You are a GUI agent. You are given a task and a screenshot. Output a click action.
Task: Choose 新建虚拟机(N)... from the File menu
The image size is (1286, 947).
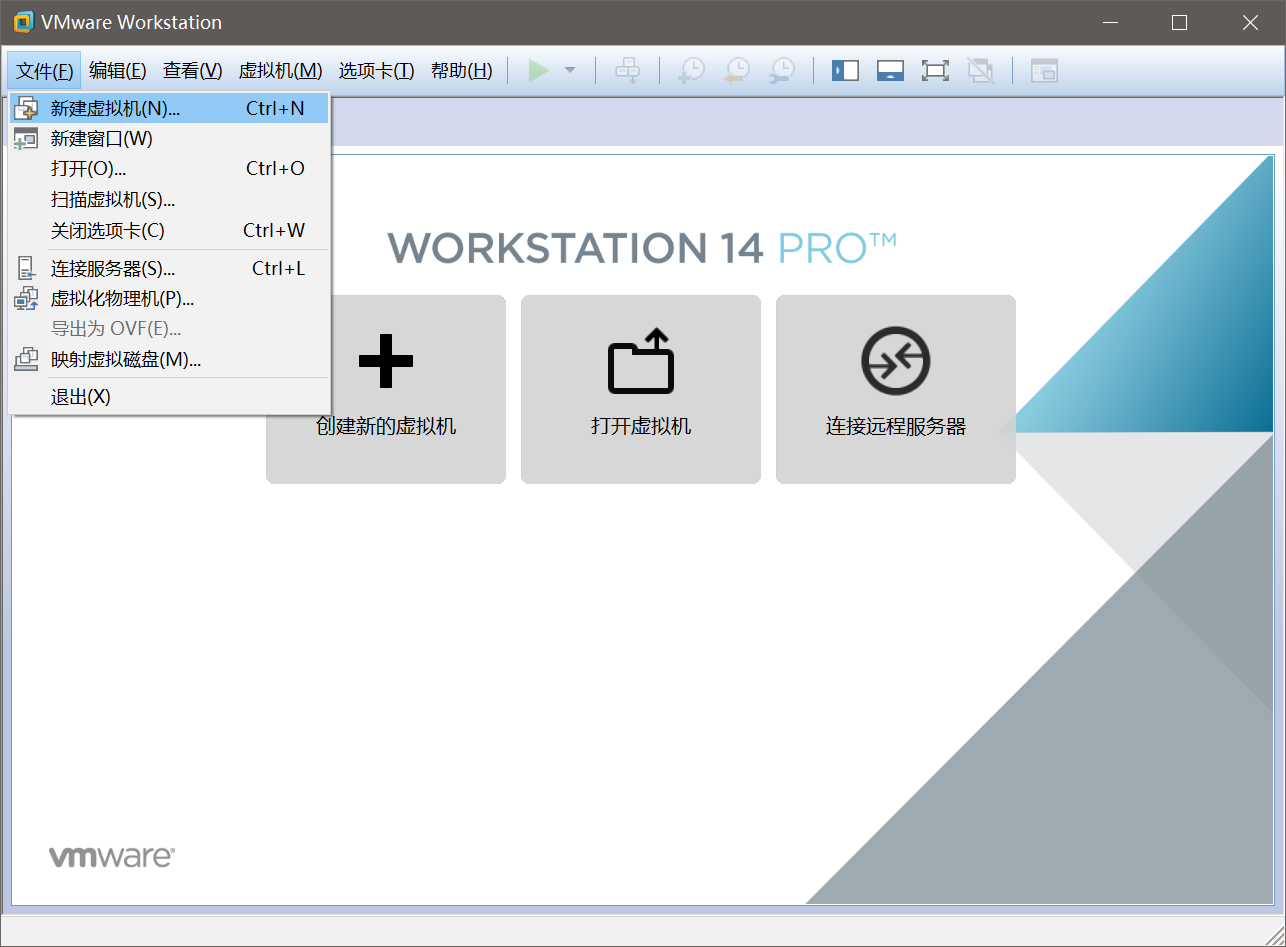pos(169,108)
